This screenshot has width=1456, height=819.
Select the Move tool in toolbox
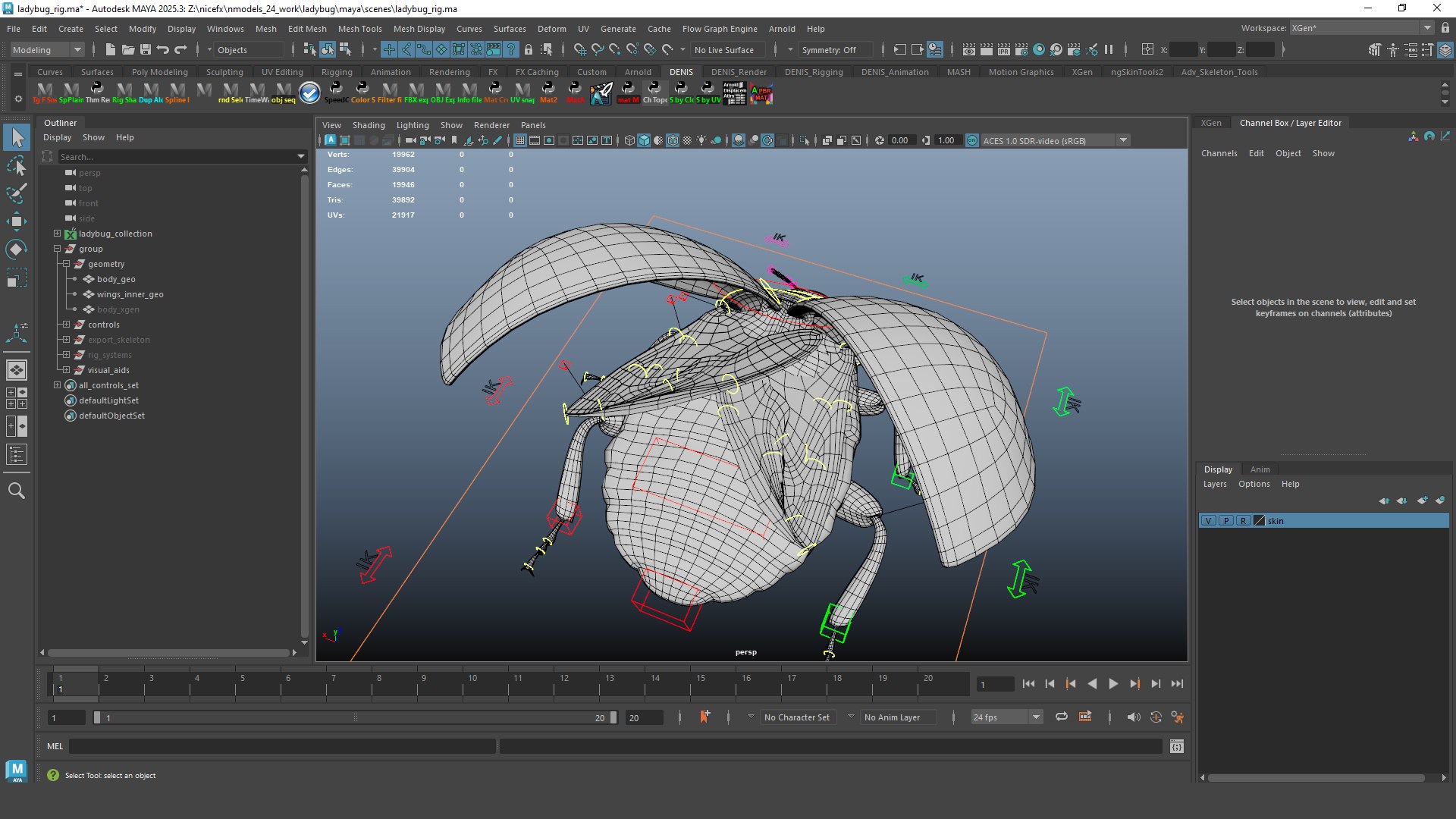click(17, 221)
